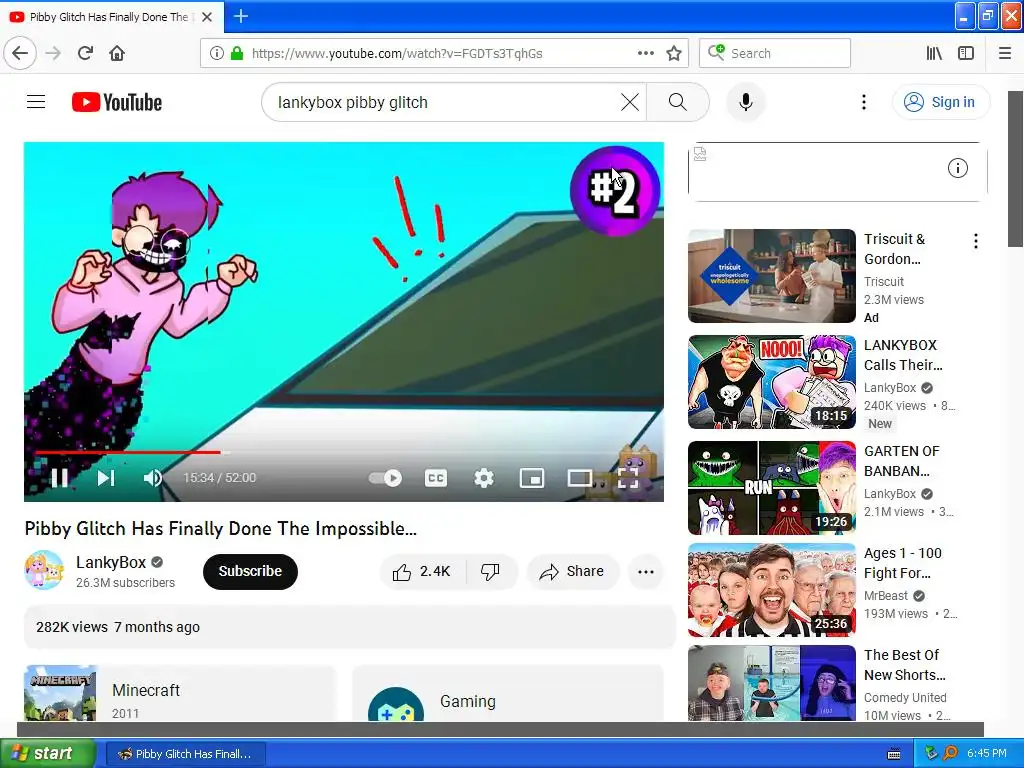Open the Gaming category card

click(508, 694)
